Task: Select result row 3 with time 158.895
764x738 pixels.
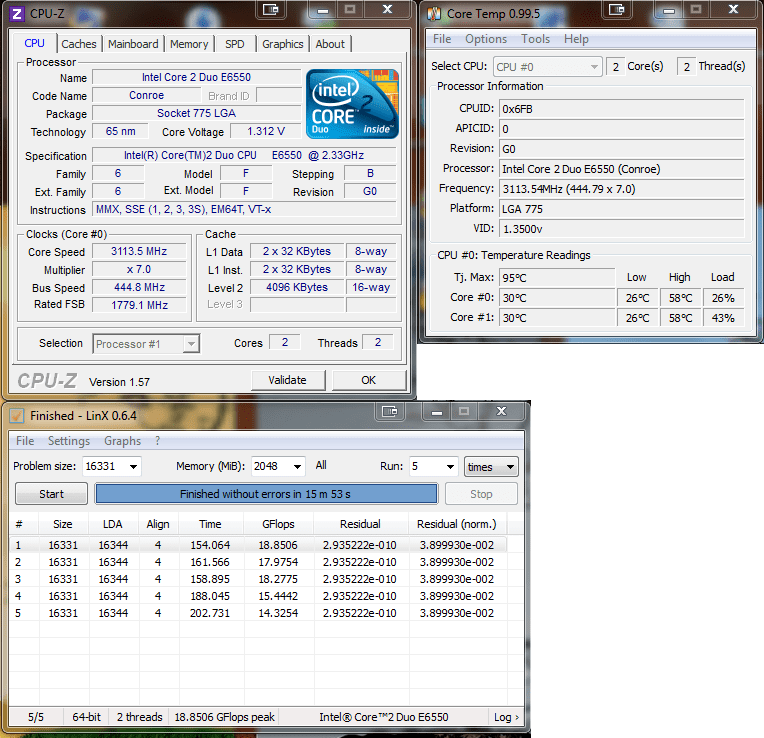Action: pos(258,579)
